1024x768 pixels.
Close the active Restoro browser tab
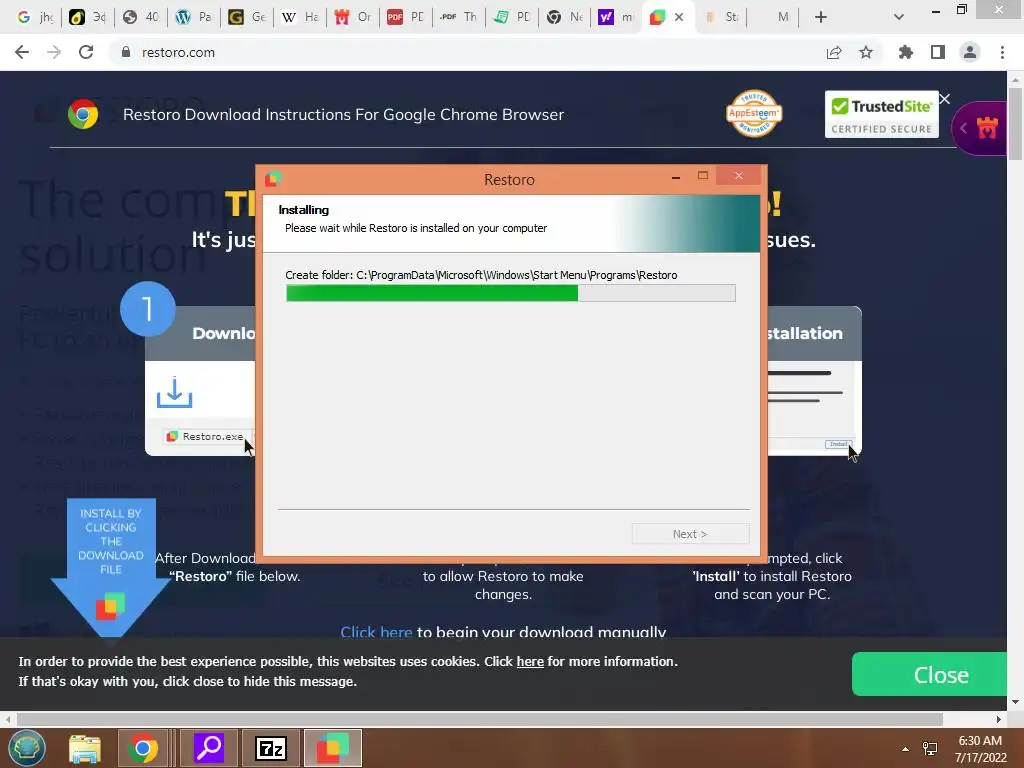pos(679,17)
